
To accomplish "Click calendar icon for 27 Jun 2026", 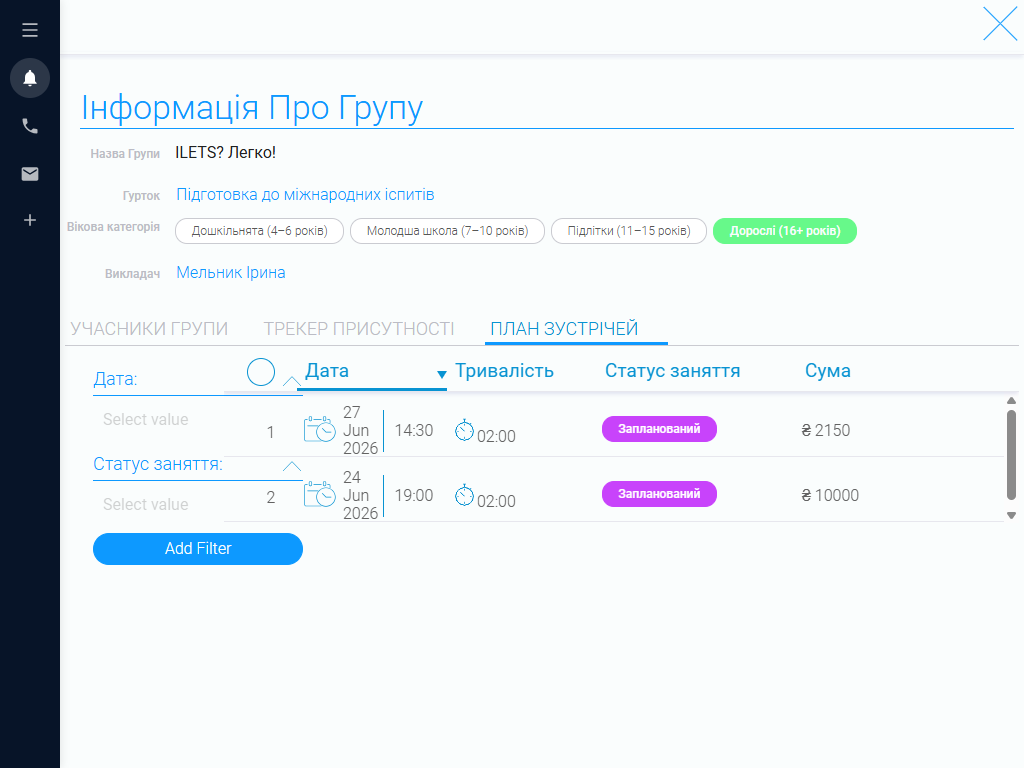I will pyautogui.click(x=319, y=430).
